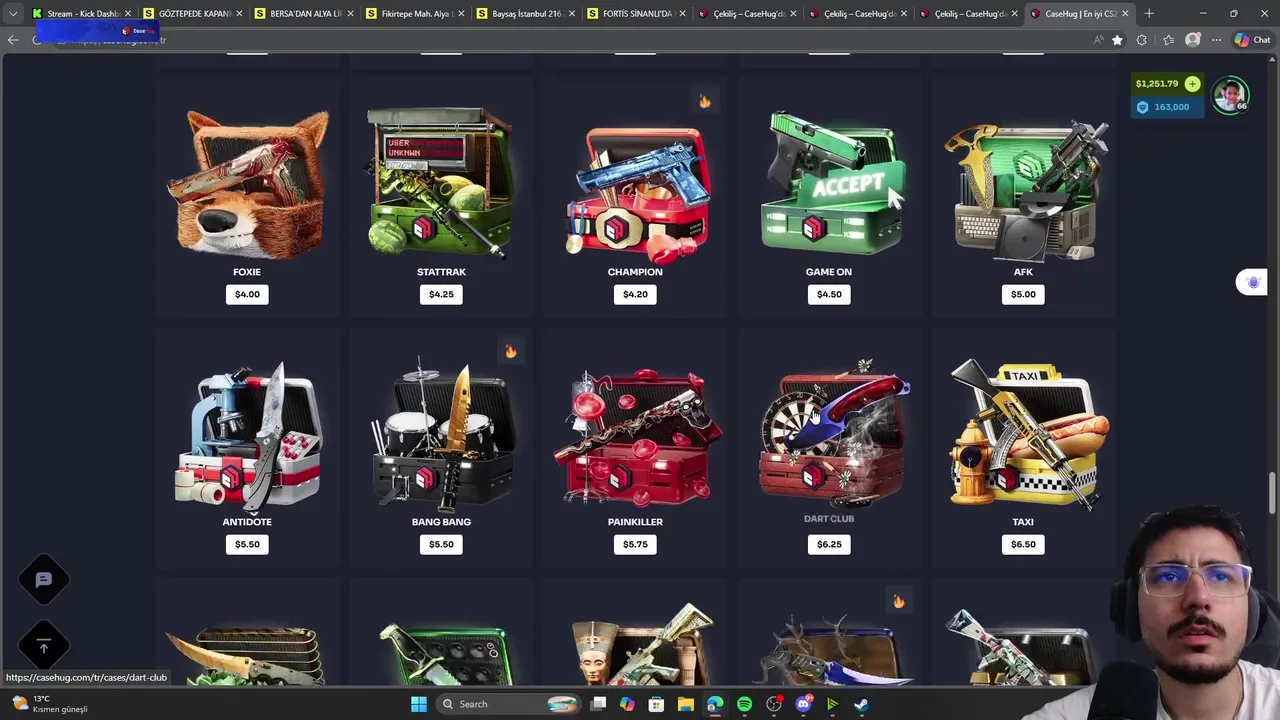The width and height of the screenshot is (1280, 720).
Task: Switch to the Bayşaş İstanbul 216 tab
Action: tap(525, 14)
